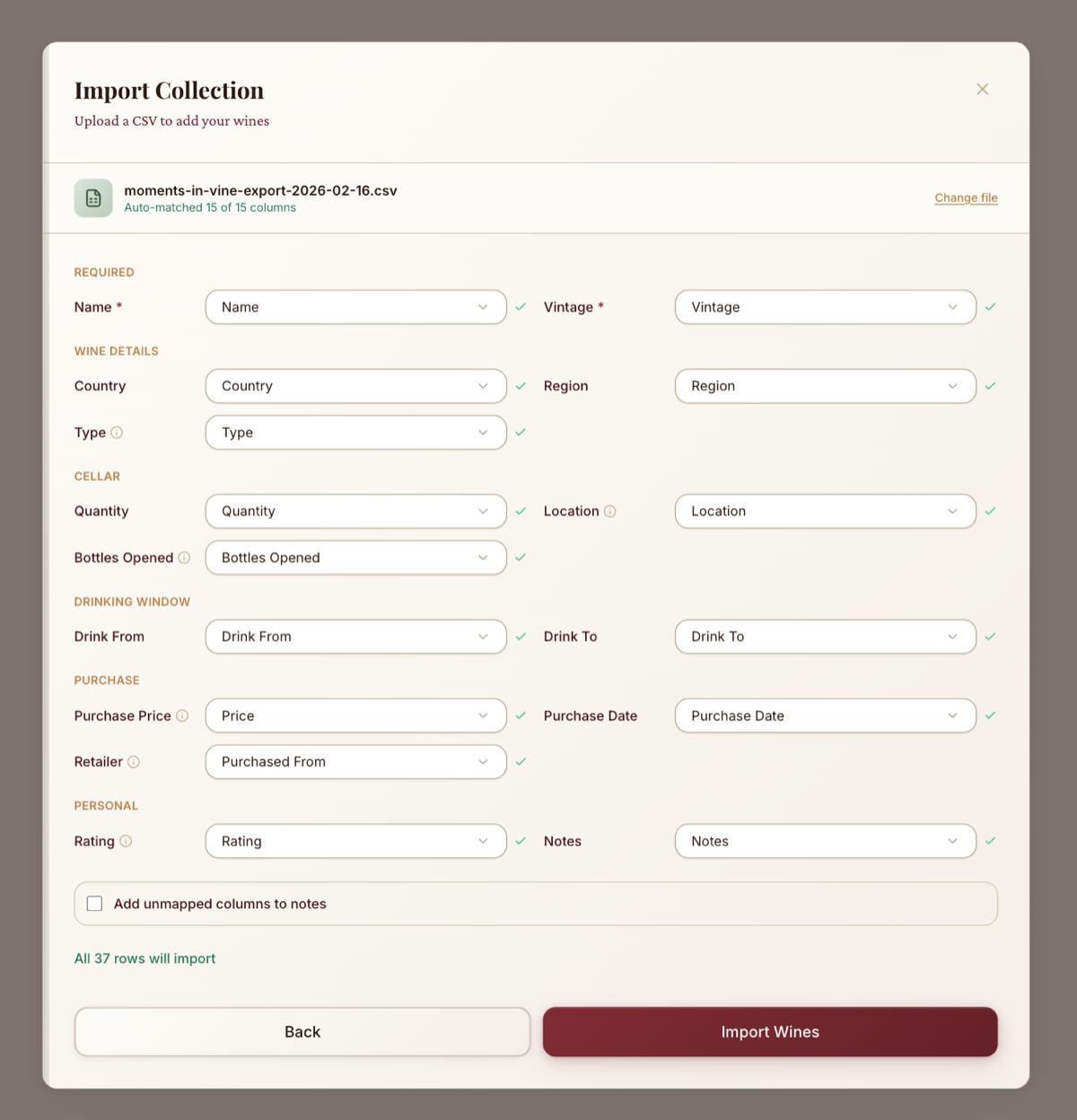Click the info icon beside Purchase Price
Viewport: 1077px width, 1120px height.
pos(183,715)
